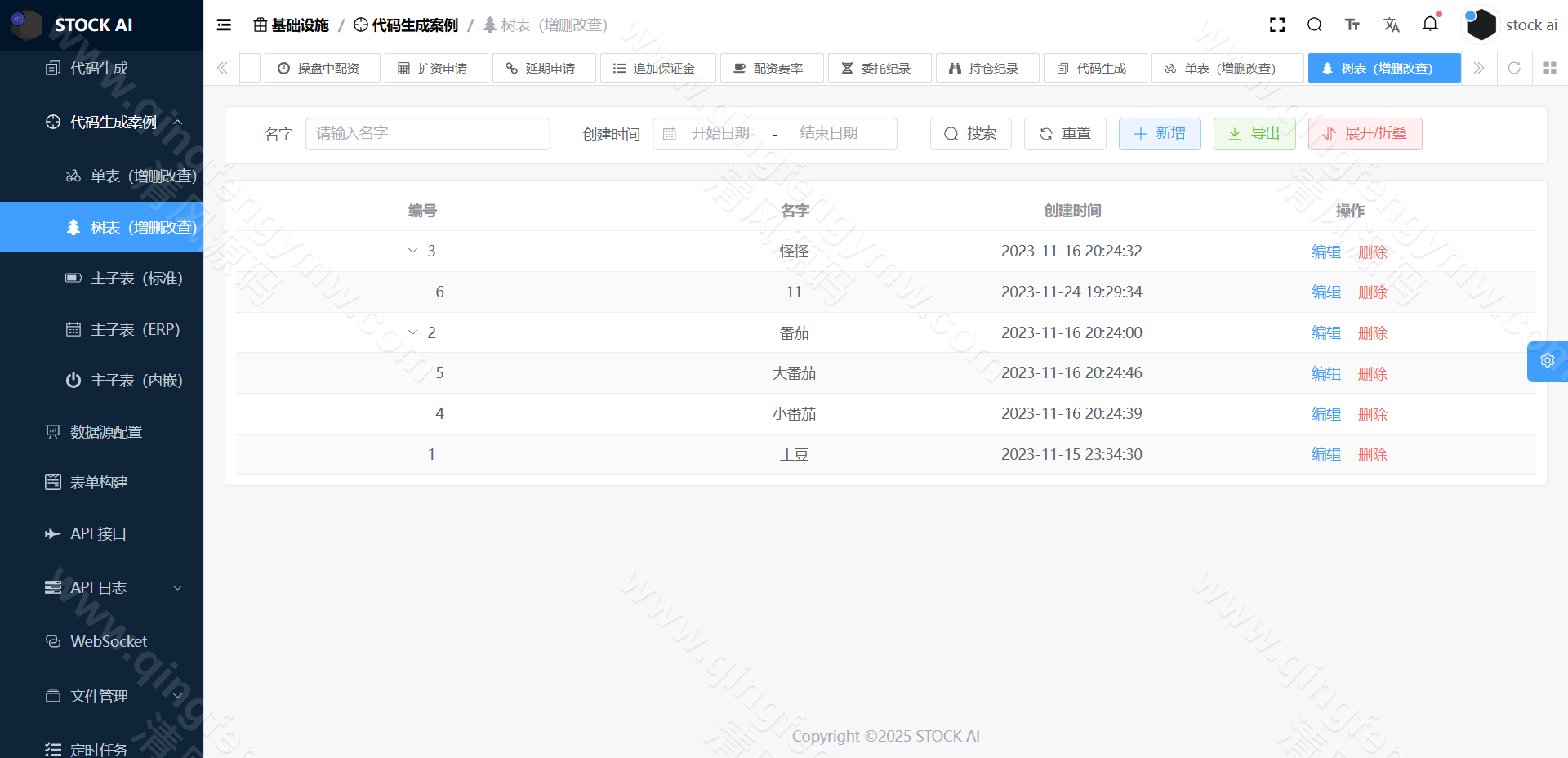1568x758 pixels.
Task: Click the 新增 button
Action: point(1160,133)
